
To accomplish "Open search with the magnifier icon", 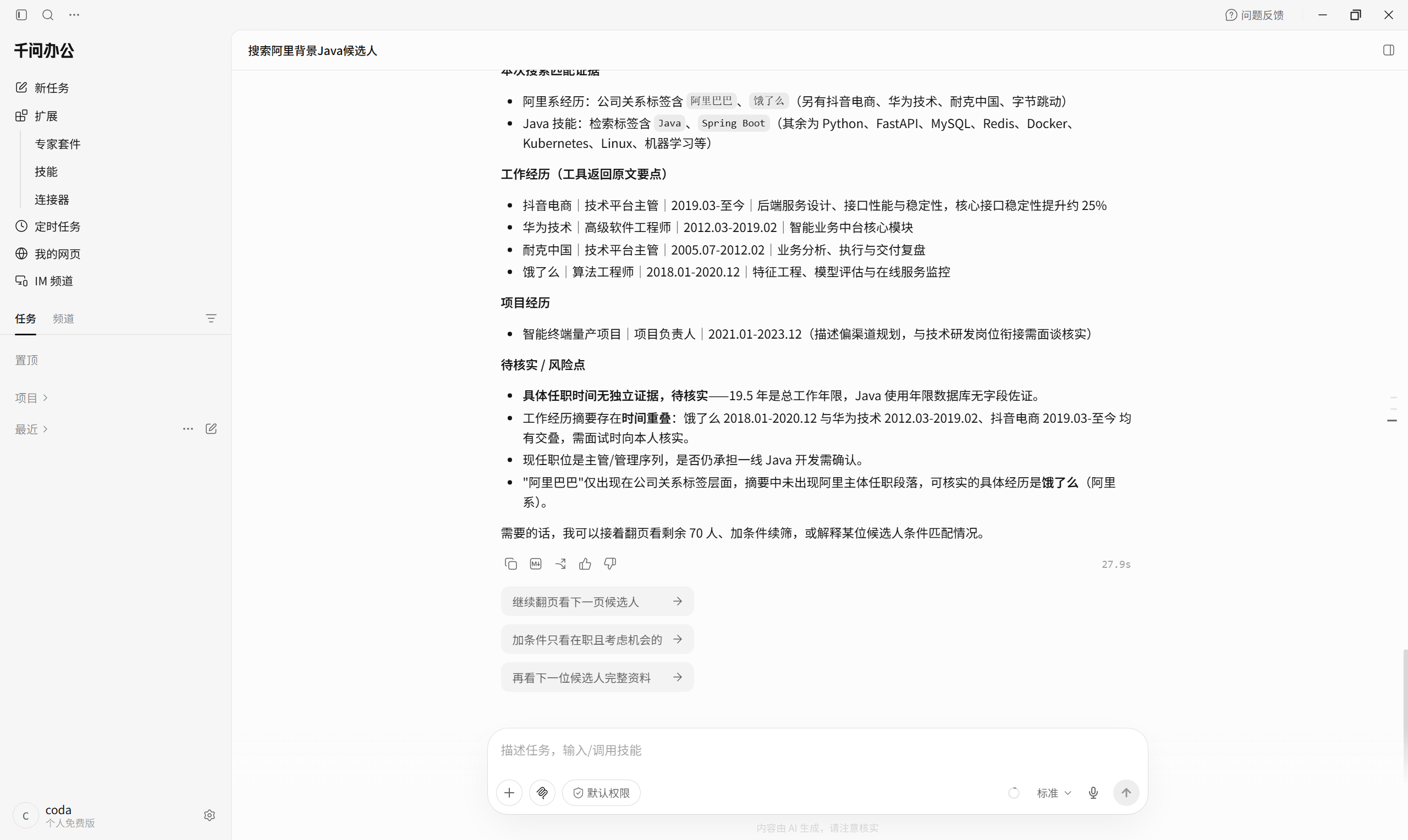I will (48, 15).
